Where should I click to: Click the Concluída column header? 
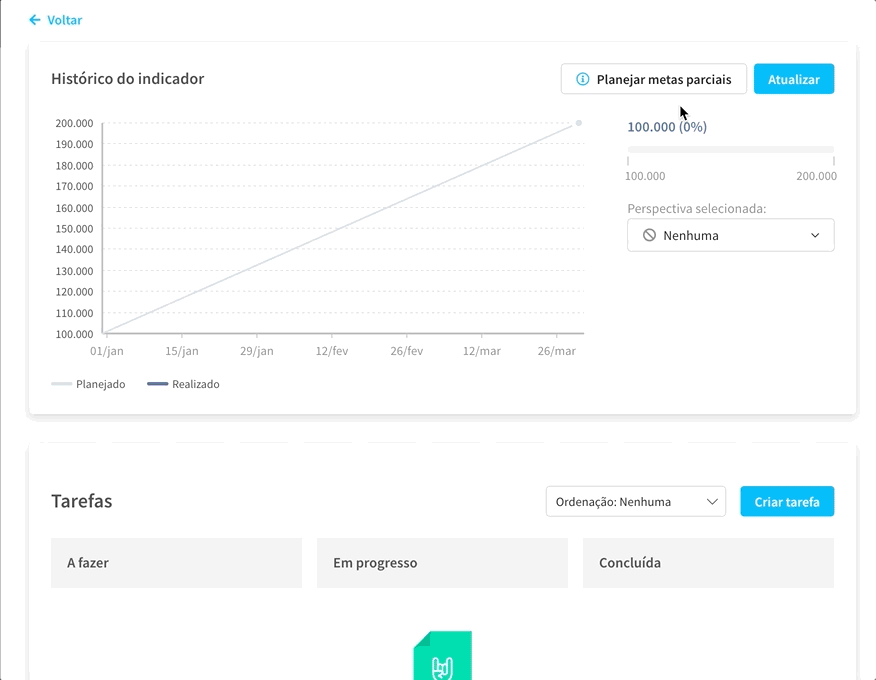pyautogui.click(x=708, y=562)
